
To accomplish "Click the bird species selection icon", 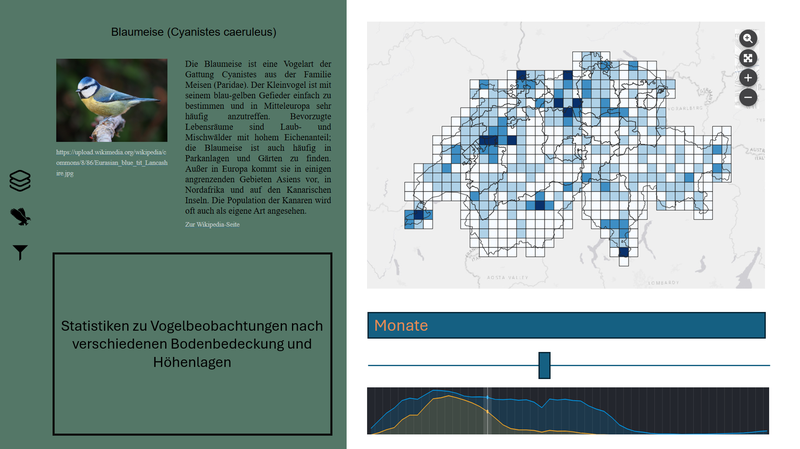I will pos(20,216).
